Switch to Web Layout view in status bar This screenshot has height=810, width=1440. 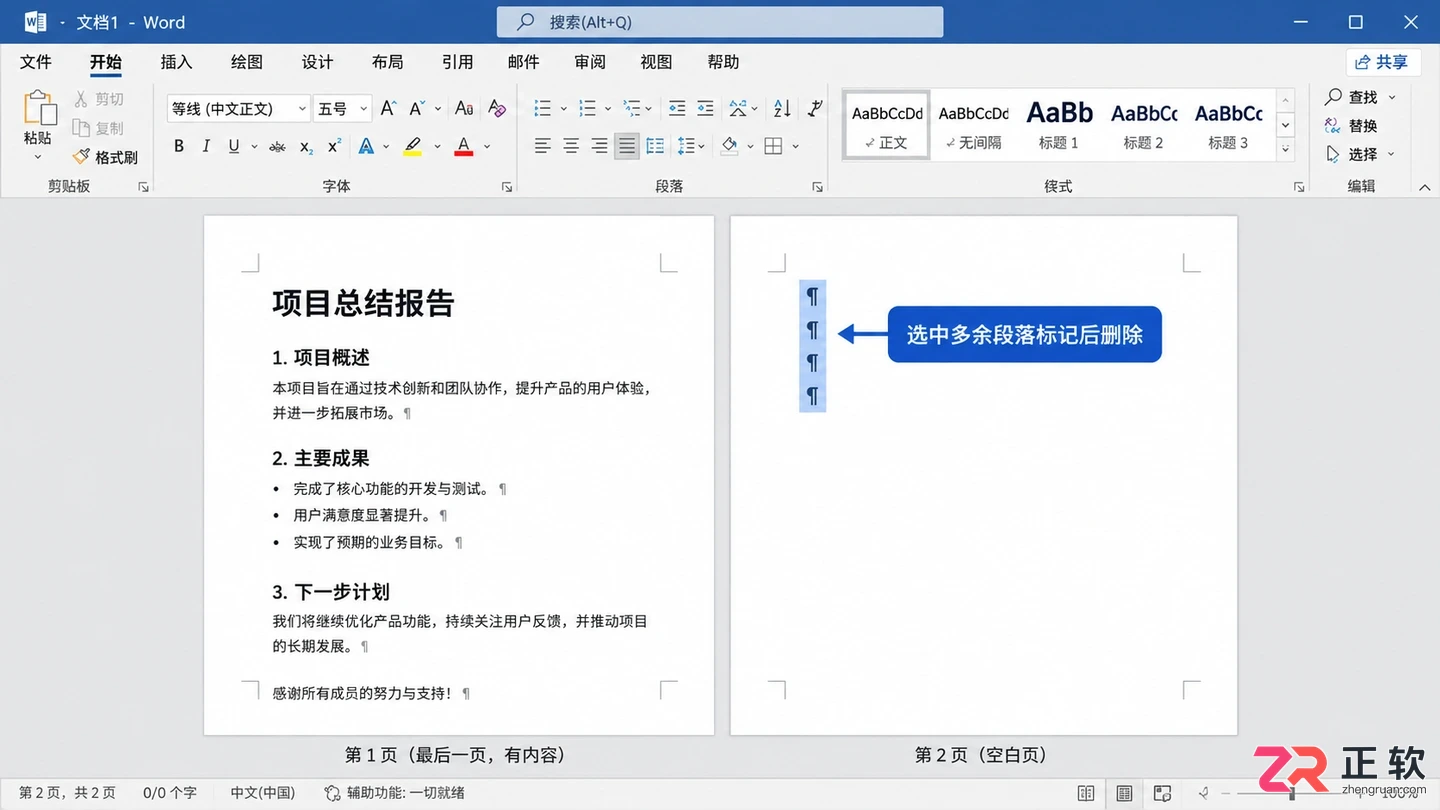(x=1162, y=793)
